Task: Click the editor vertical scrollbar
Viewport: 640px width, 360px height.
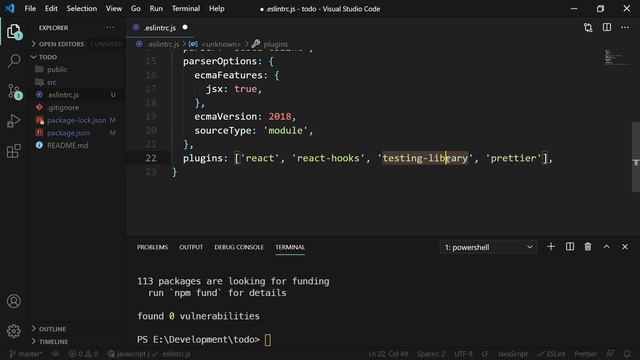Action: tap(636, 157)
